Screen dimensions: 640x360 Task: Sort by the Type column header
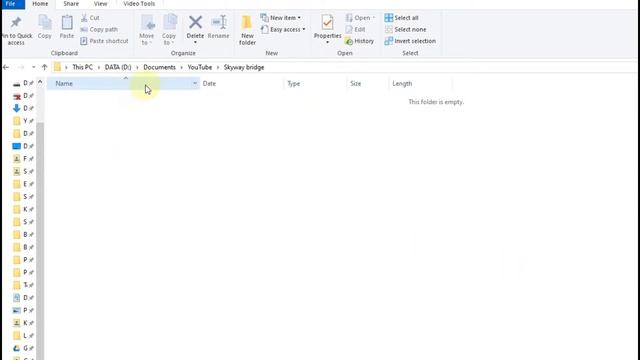tap(315, 83)
